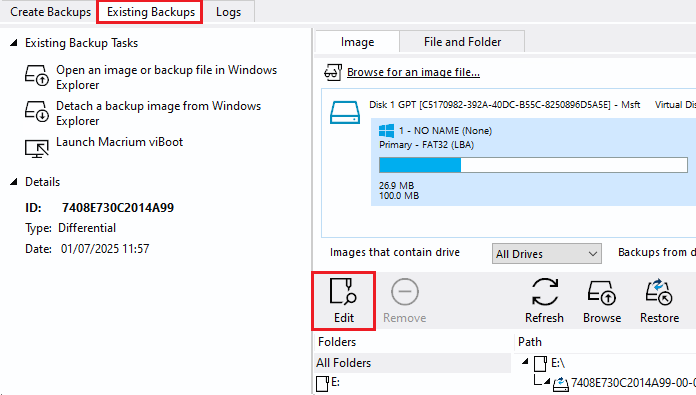Open the Logs tab
696x395 pixels.
[228, 12]
